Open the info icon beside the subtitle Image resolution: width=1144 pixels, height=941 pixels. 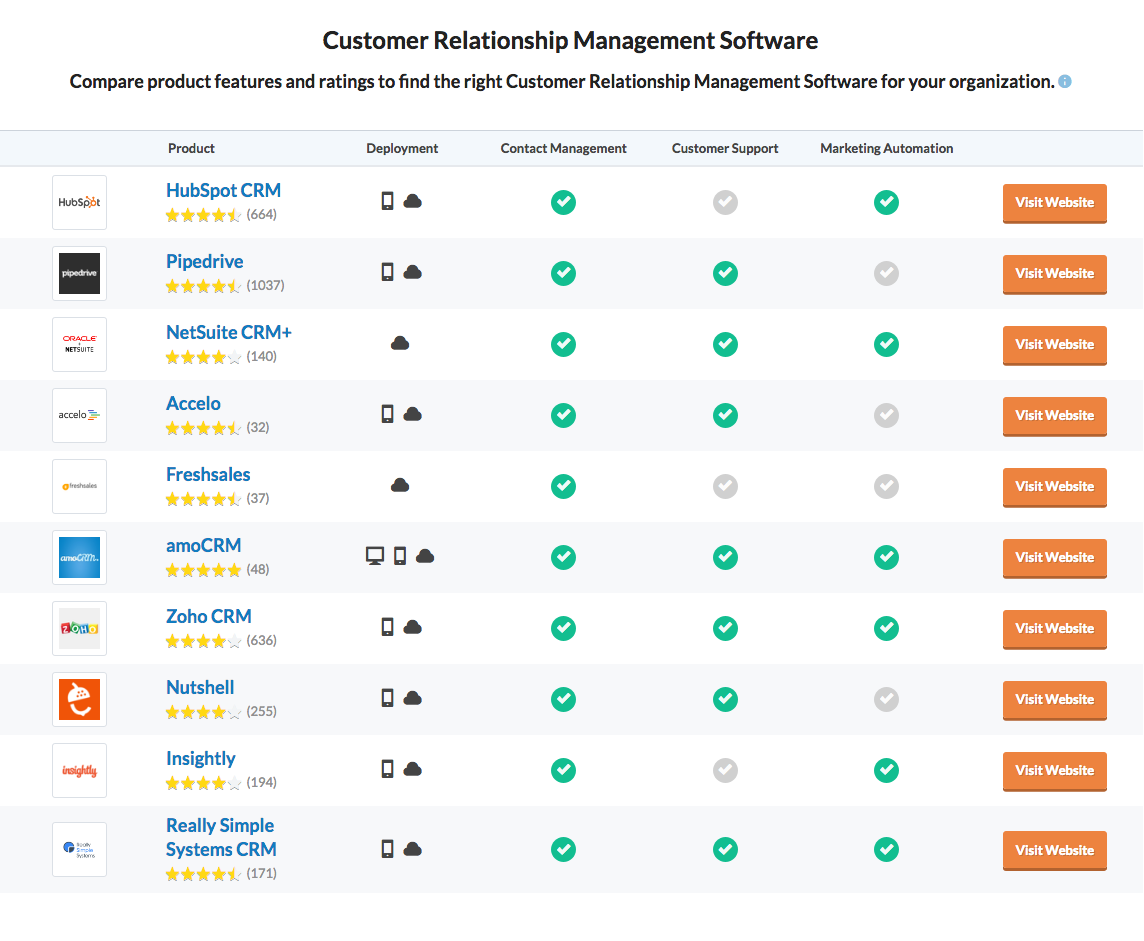tap(1064, 81)
